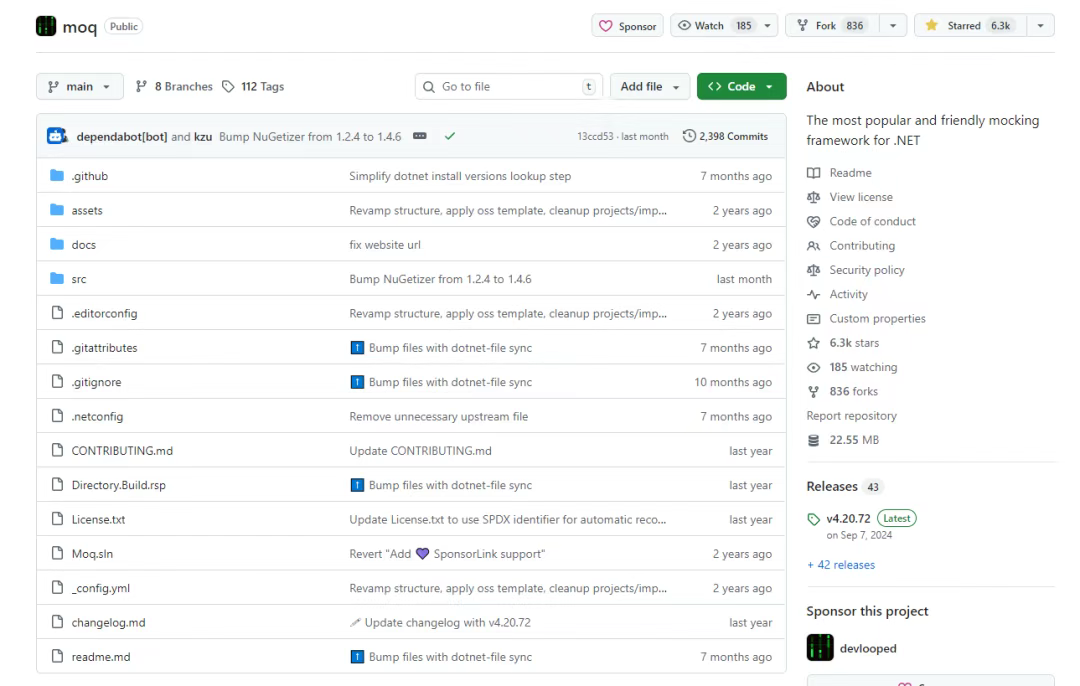Open the main branch dropdown
The height and width of the screenshot is (686, 1080).
pyautogui.click(x=80, y=87)
